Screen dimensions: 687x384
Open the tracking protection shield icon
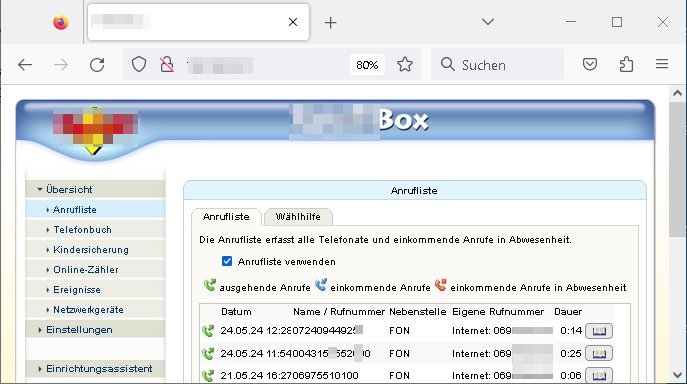pyautogui.click(x=139, y=65)
